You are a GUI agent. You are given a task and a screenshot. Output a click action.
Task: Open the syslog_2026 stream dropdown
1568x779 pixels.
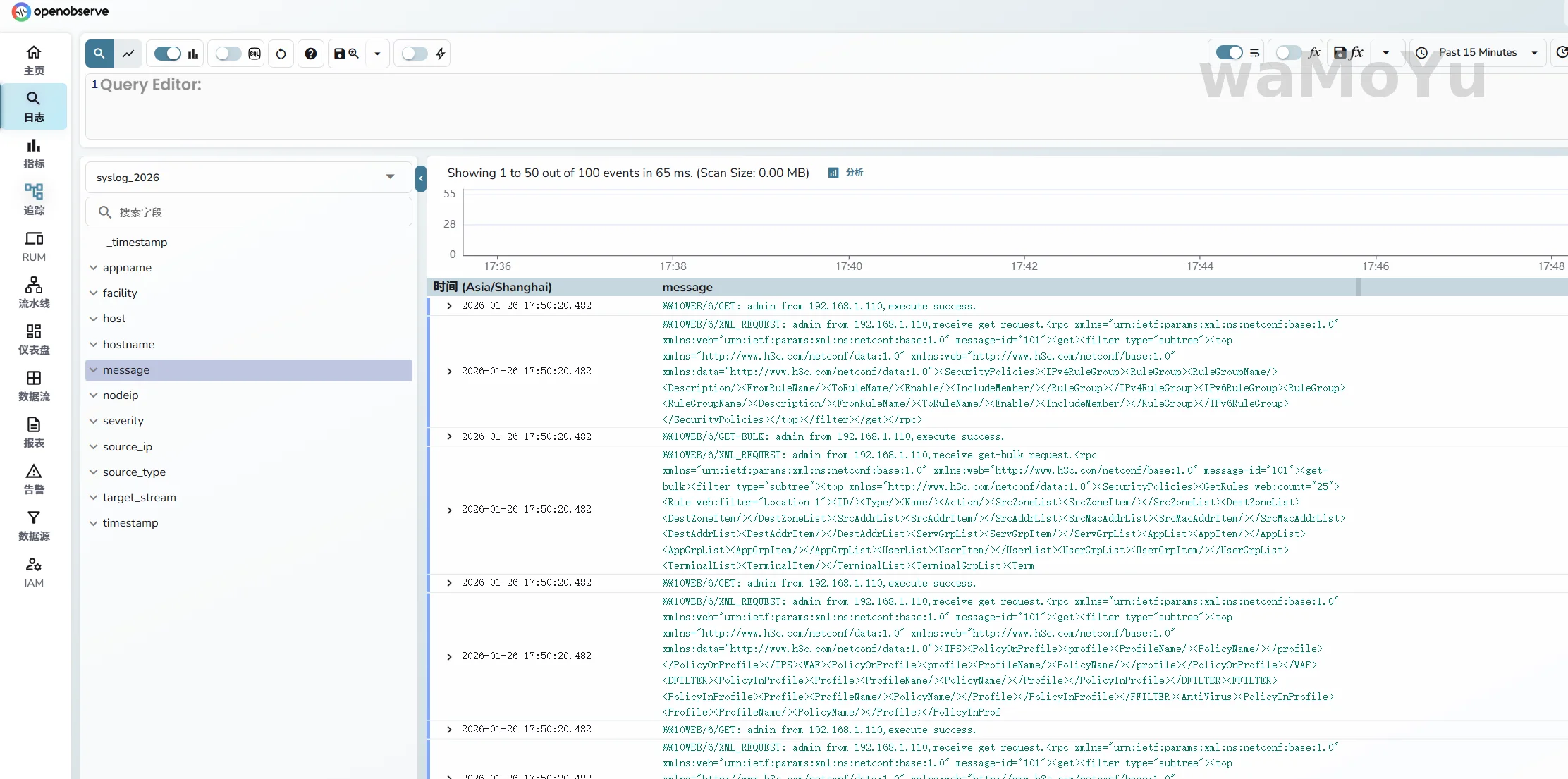[248, 177]
